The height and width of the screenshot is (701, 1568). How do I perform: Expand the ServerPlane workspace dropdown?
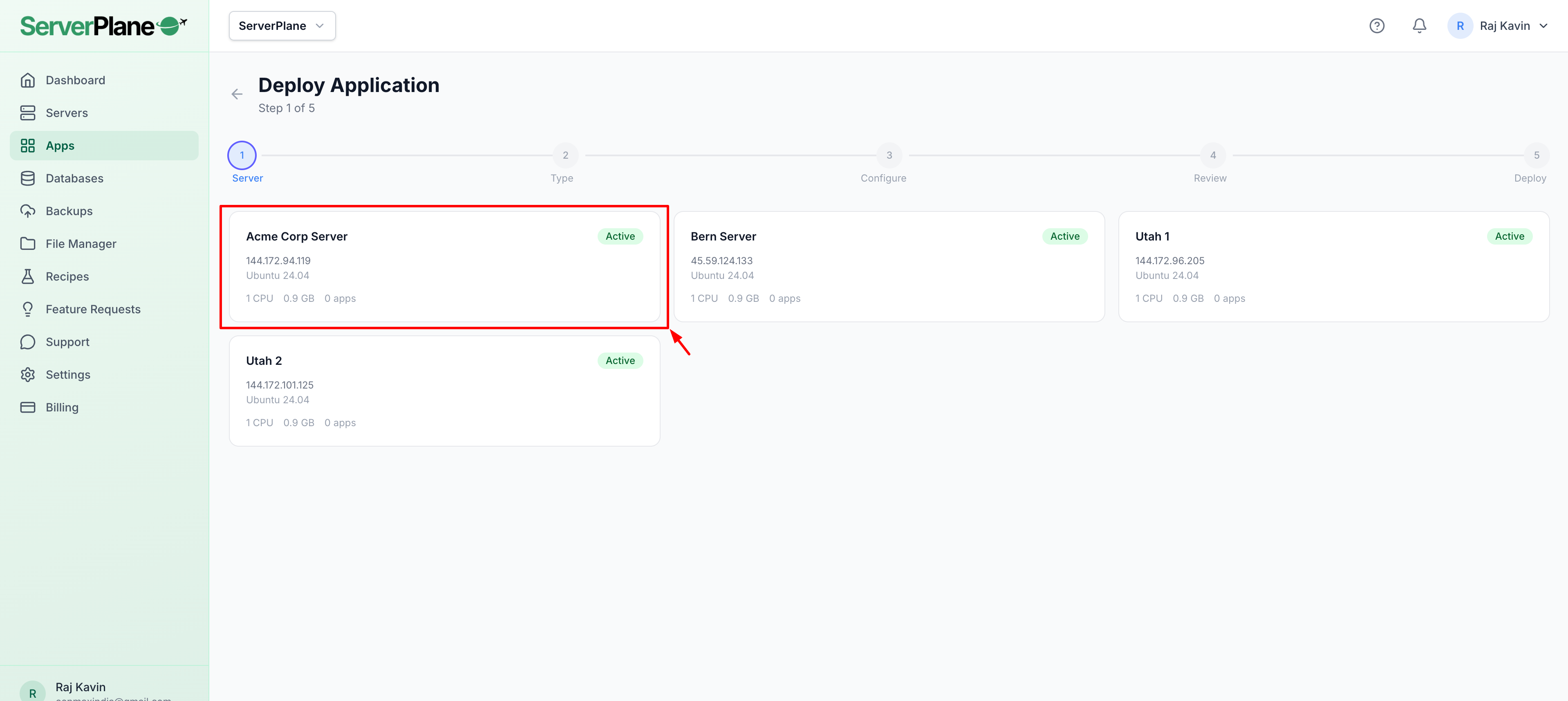click(282, 26)
